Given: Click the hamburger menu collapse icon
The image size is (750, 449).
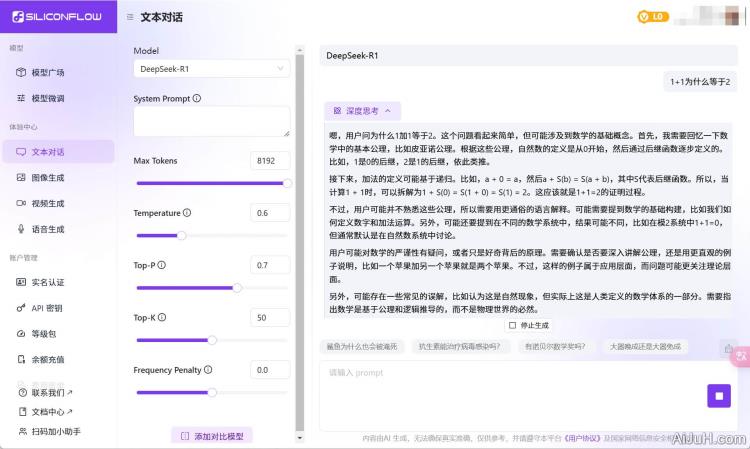Looking at the screenshot, I should [131, 17].
